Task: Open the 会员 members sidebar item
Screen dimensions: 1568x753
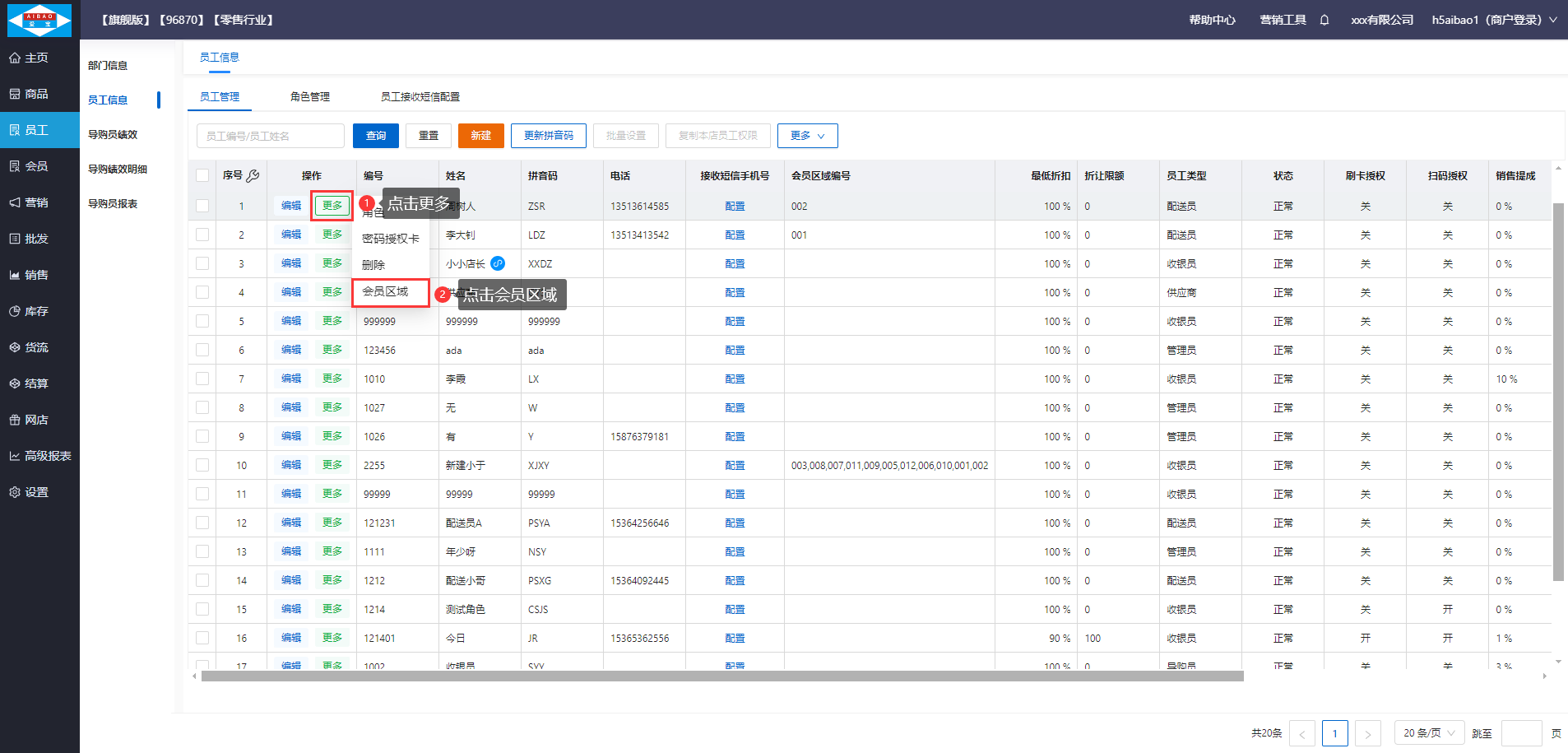Action: click(39, 166)
